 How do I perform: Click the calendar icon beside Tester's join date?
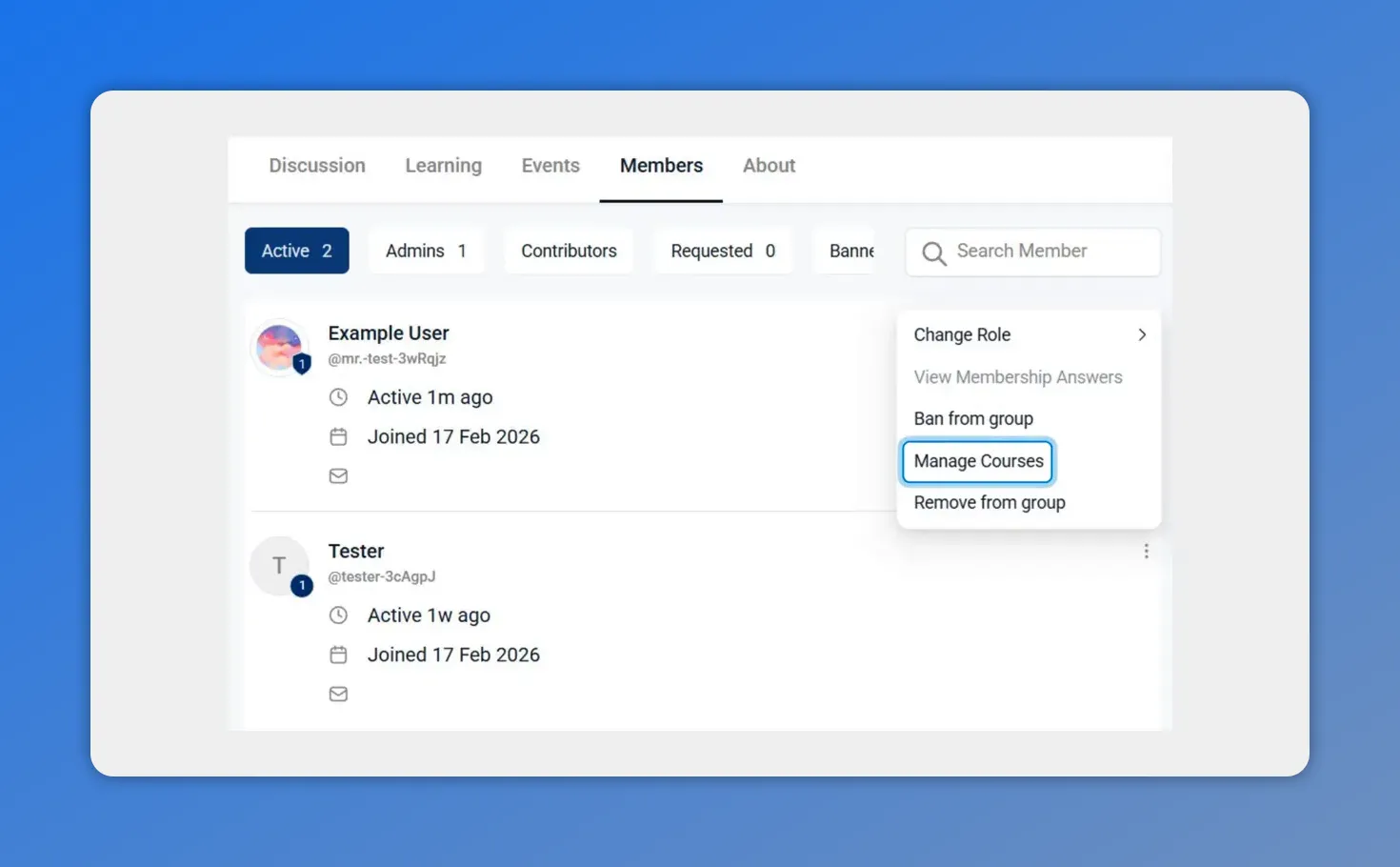339,655
